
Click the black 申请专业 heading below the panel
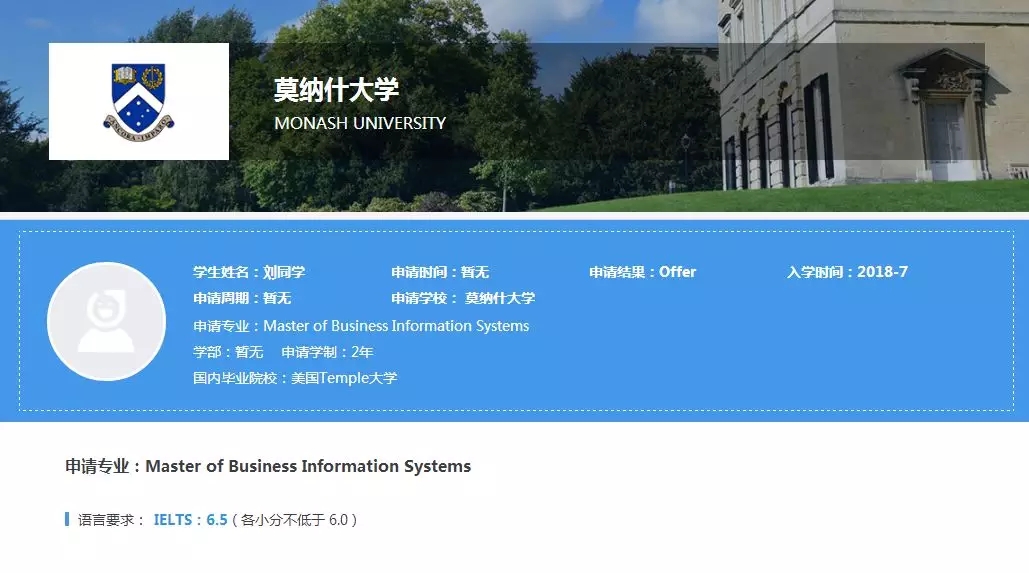pos(268,467)
